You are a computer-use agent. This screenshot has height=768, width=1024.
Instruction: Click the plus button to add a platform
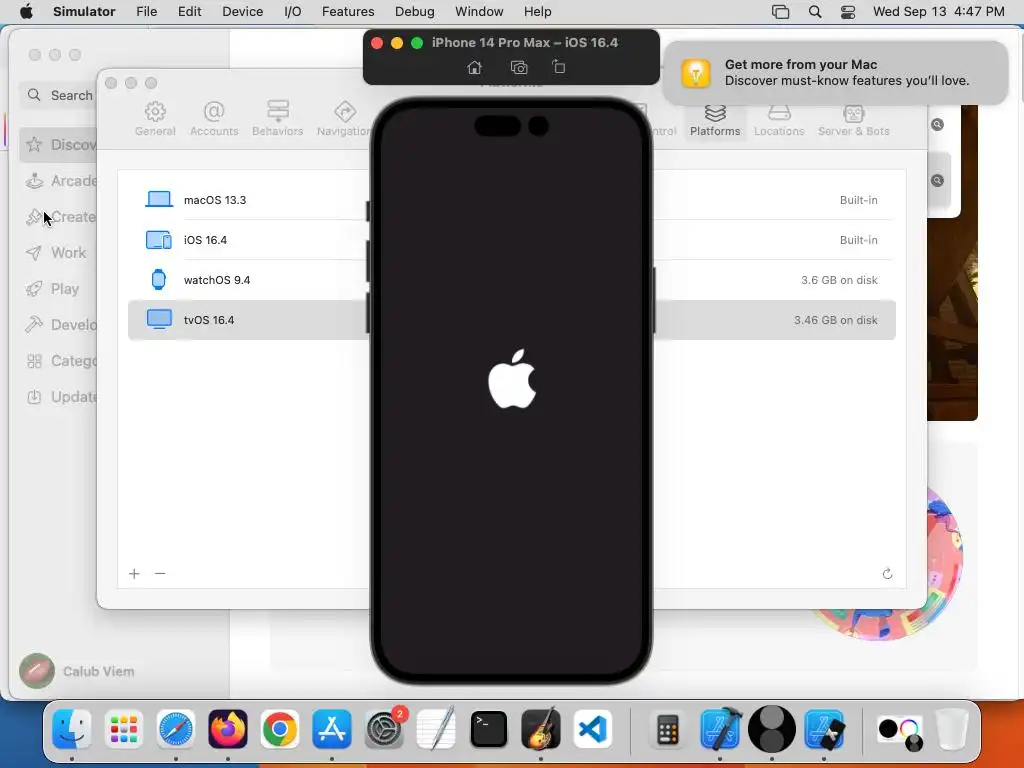135,573
